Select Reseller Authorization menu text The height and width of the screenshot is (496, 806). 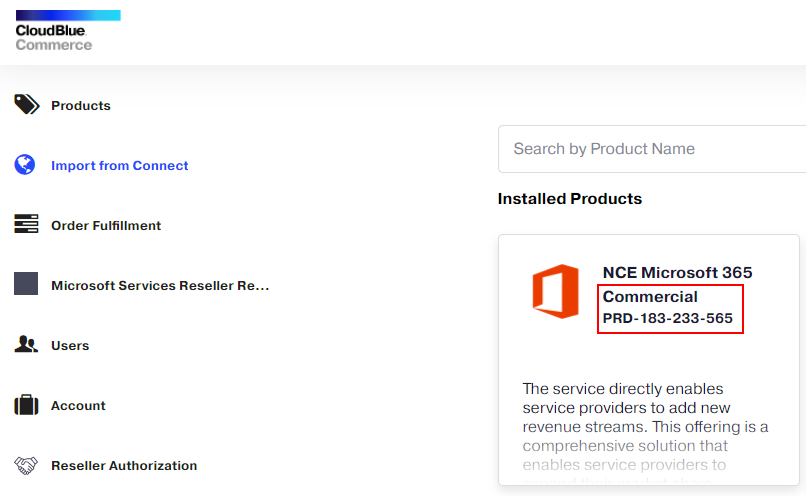(x=124, y=466)
